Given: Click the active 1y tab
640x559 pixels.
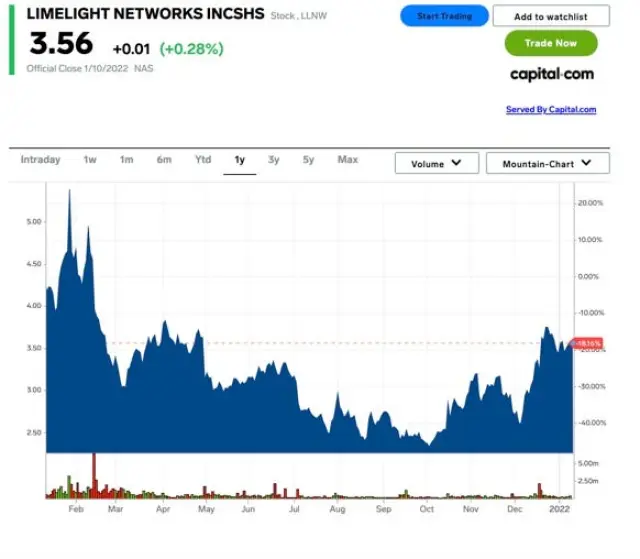Looking at the screenshot, I should click(239, 160).
